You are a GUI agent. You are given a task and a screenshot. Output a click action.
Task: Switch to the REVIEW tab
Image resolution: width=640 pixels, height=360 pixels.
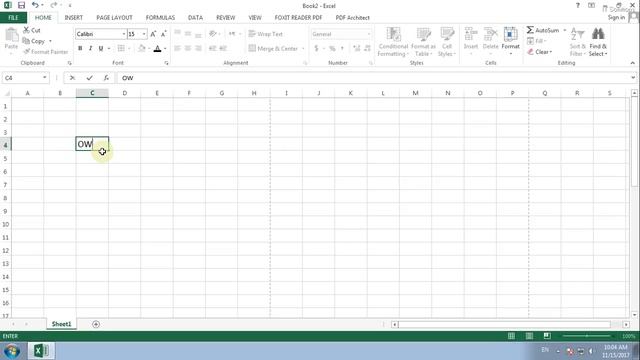(x=225, y=18)
